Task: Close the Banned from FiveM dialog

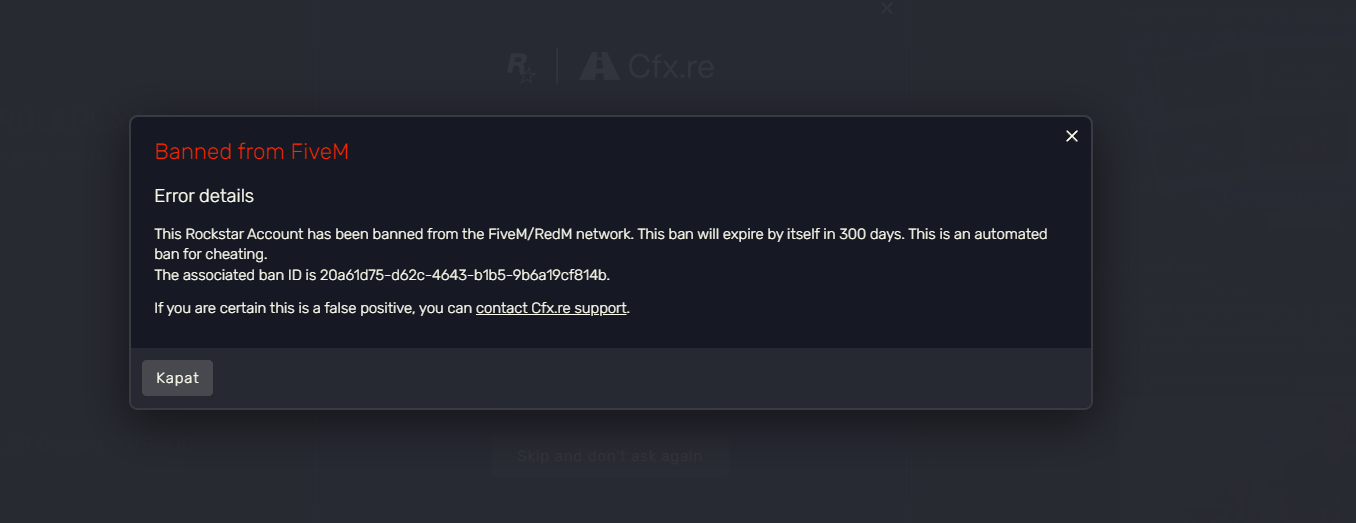Action: click(x=1071, y=136)
